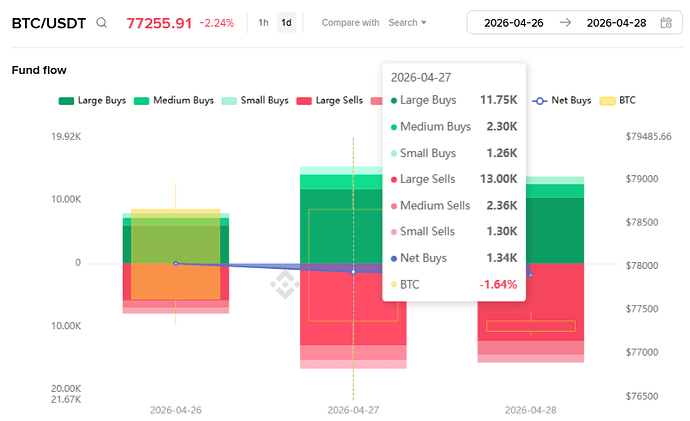Edit the end date 2026-04-28
Viewport: 690px width, 421px height.
(x=616, y=23)
